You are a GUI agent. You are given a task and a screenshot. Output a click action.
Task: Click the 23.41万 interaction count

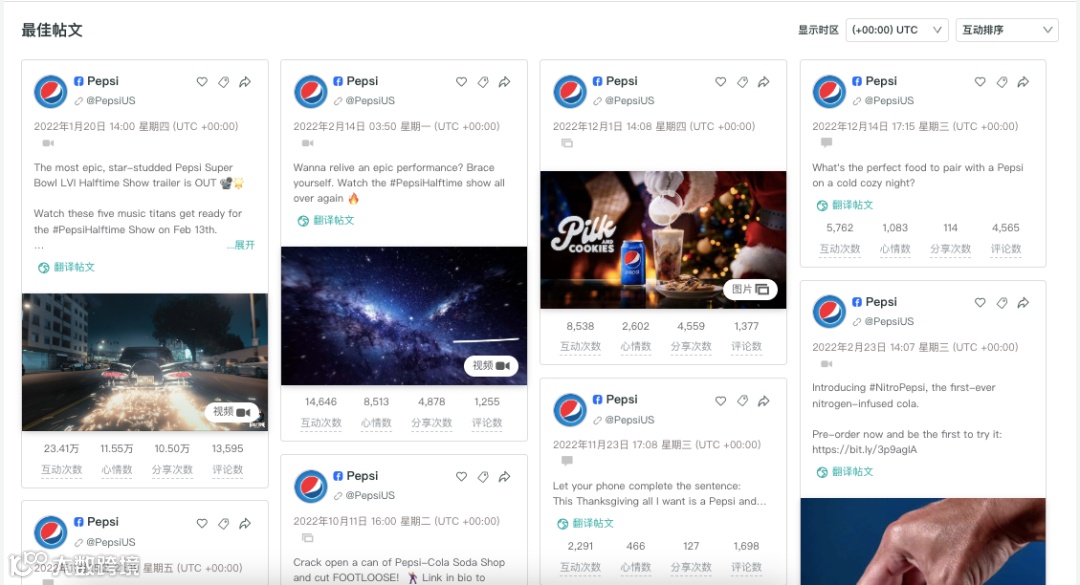pos(61,449)
